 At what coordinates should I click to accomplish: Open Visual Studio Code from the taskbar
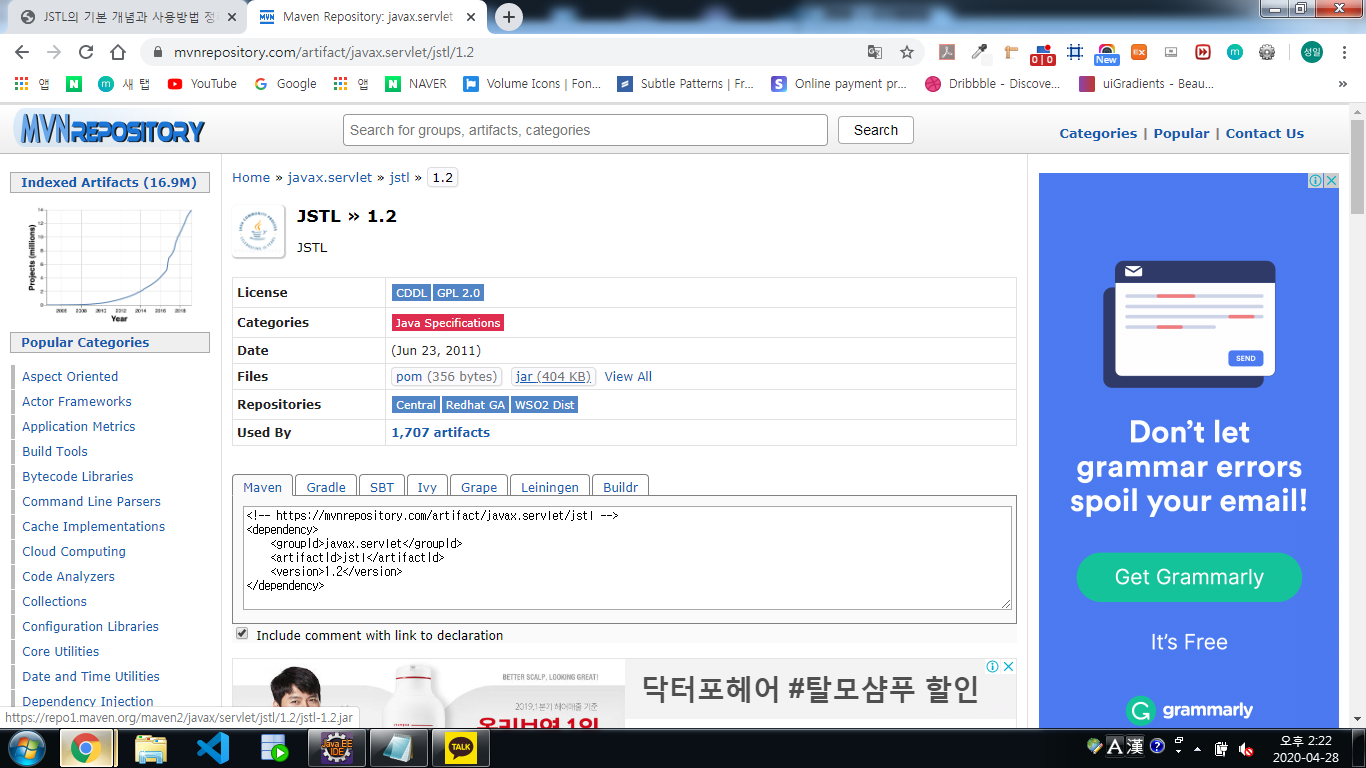click(x=212, y=748)
